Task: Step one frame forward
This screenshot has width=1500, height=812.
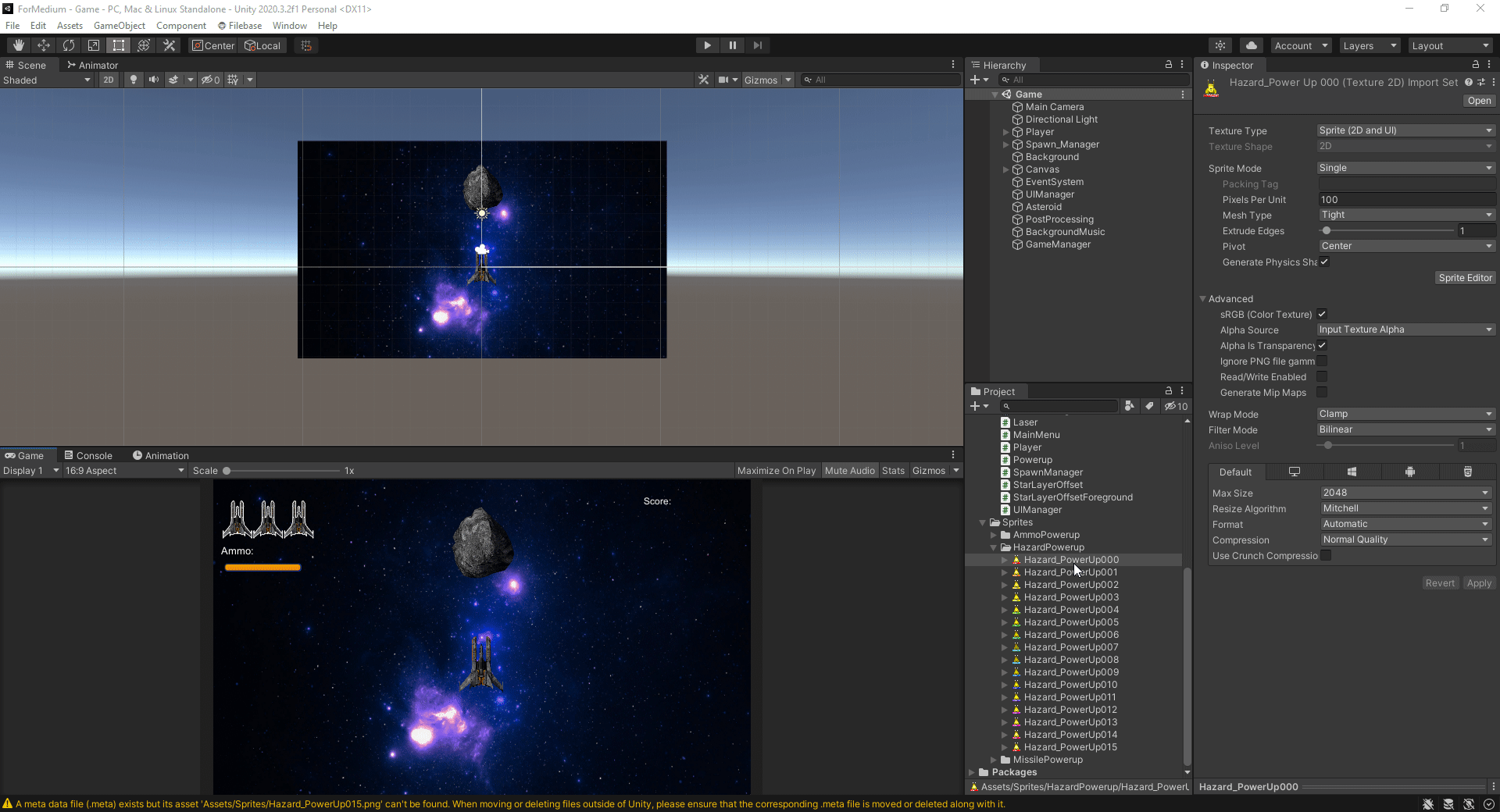Action: pos(757,45)
